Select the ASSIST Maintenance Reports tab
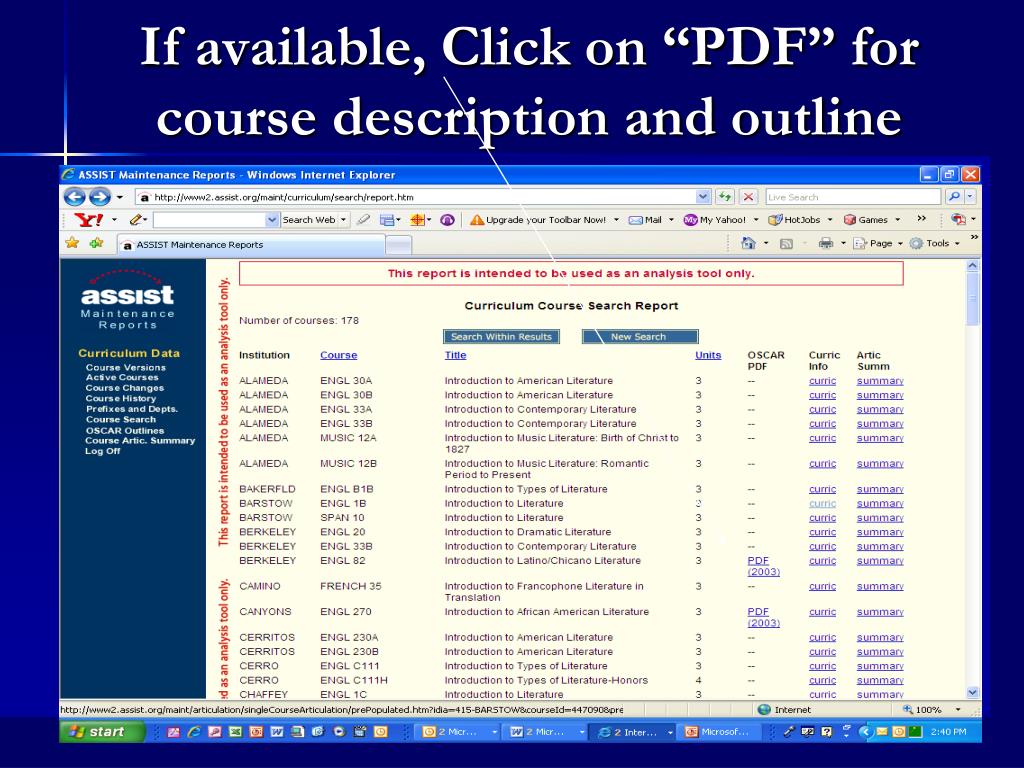The height and width of the screenshot is (768, 1024). point(251,245)
